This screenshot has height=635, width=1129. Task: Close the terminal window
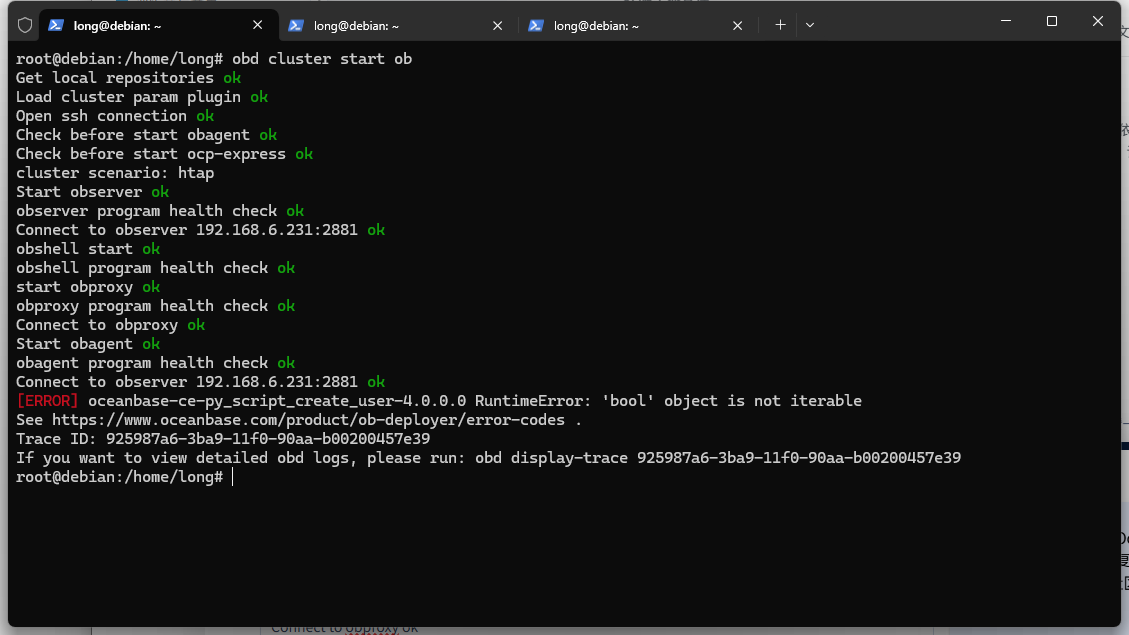(x=1098, y=21)
